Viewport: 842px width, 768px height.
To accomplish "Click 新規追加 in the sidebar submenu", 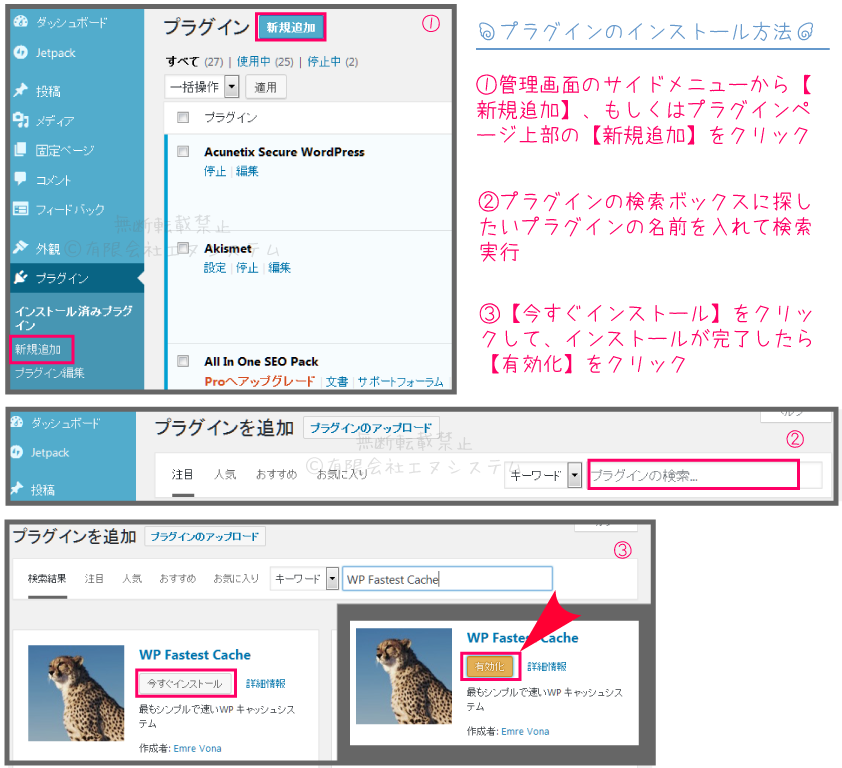I will coord(38,349).
